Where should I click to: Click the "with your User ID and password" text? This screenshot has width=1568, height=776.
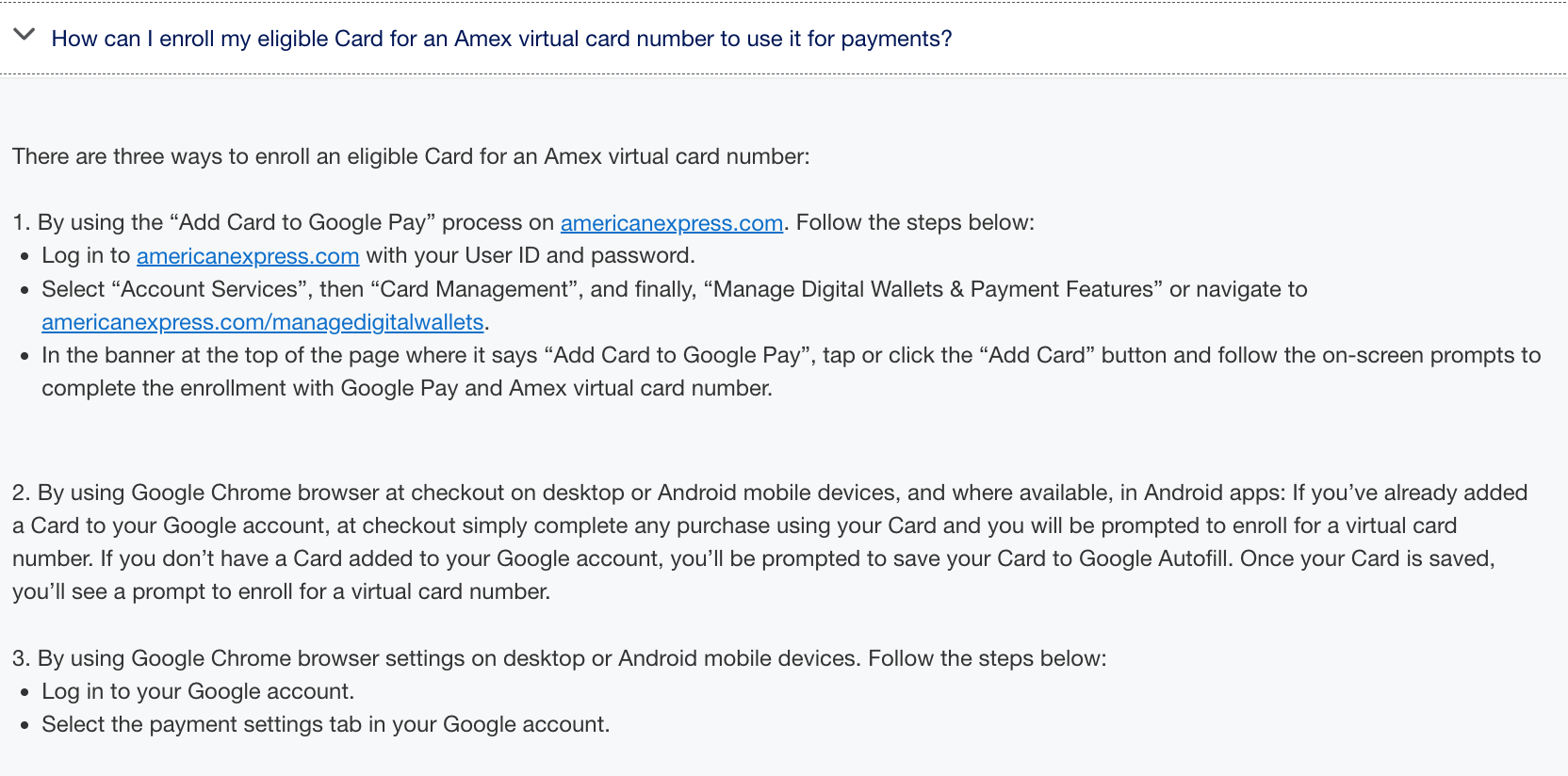click(x=531, y=255)
